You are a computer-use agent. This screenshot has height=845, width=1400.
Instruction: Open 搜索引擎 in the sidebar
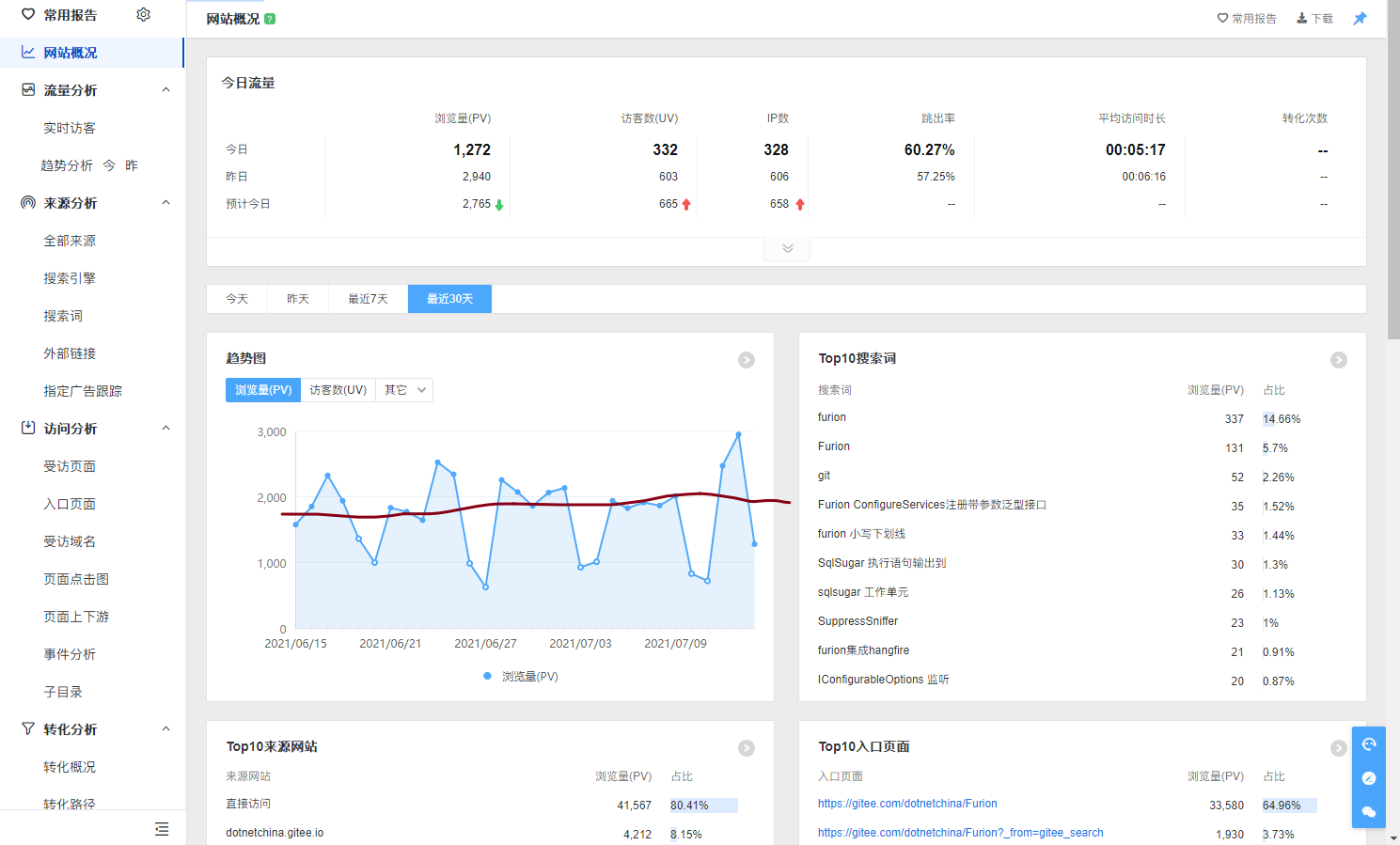70,278
